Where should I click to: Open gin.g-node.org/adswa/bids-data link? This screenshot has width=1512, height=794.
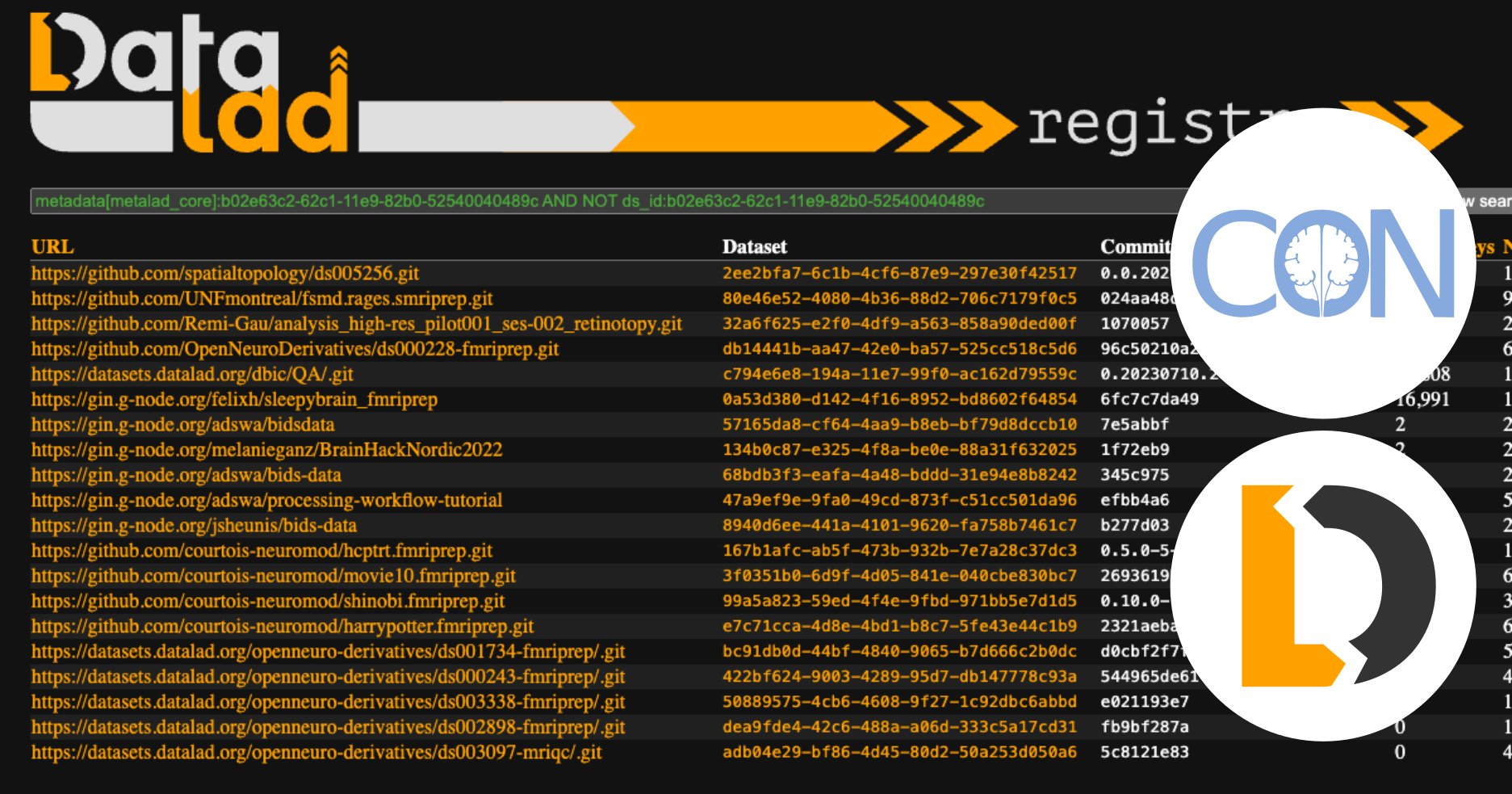click(x=186, y=475)
